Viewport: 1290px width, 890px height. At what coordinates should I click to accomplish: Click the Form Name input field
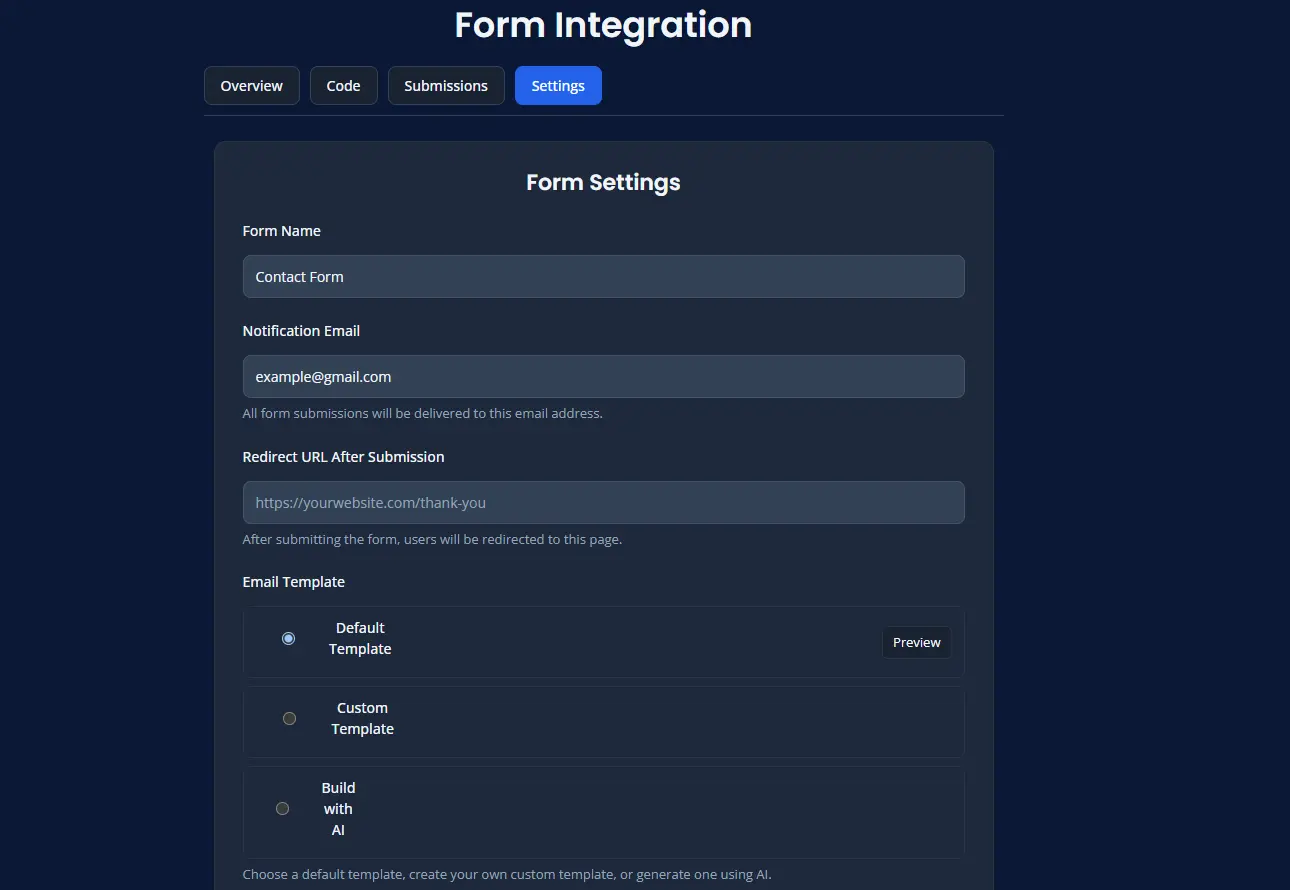tap(603, 276)
